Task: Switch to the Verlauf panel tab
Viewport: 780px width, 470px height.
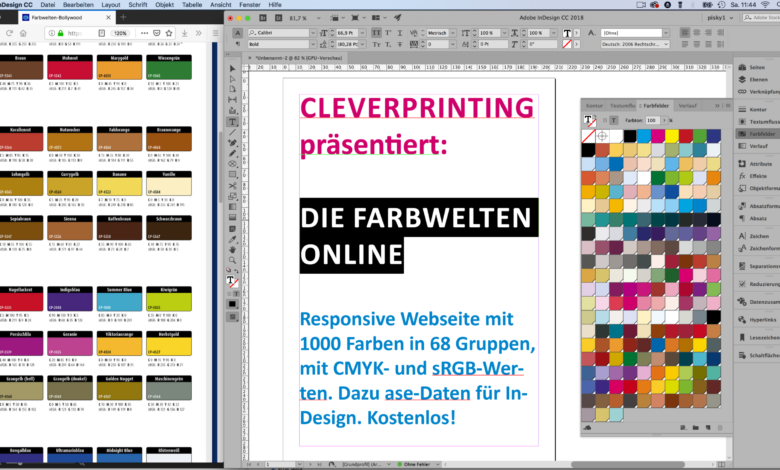Action: tap(687, 105)
